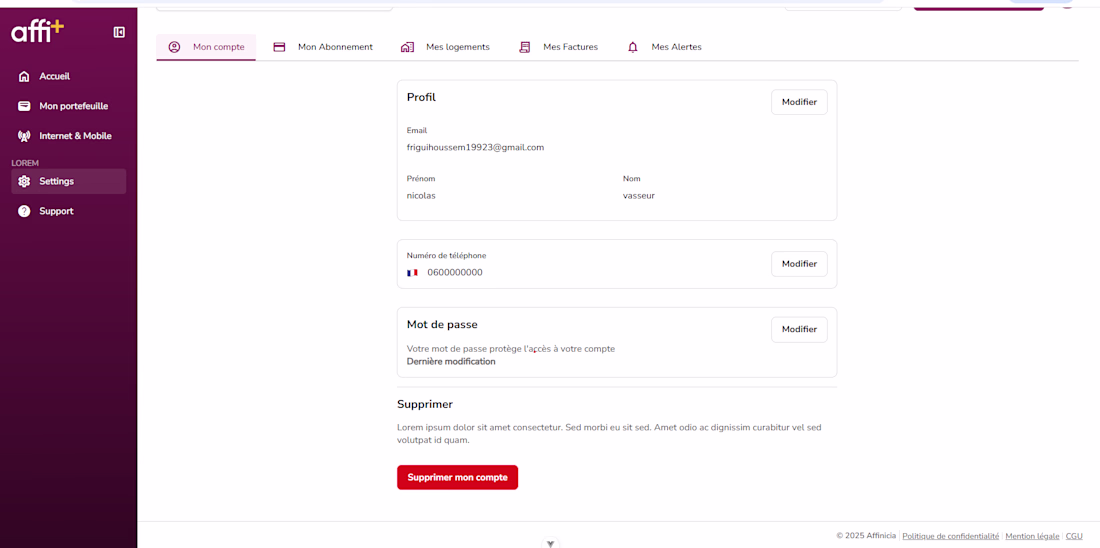Image resolution: width=1100 pixels, height=548 pixels.
Task: Click the down arrow at page bottom
Action: [x=551, y=543]
